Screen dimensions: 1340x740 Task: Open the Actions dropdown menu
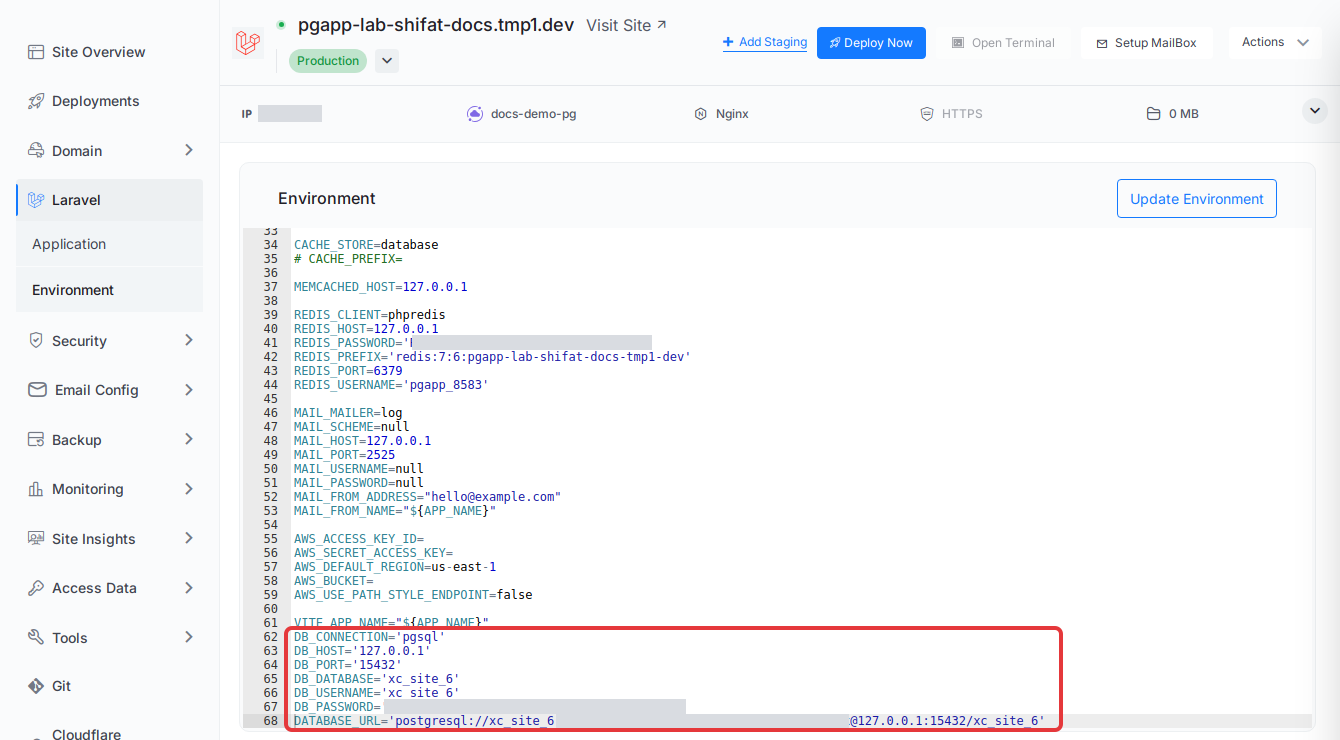[x=1275, y=42]
